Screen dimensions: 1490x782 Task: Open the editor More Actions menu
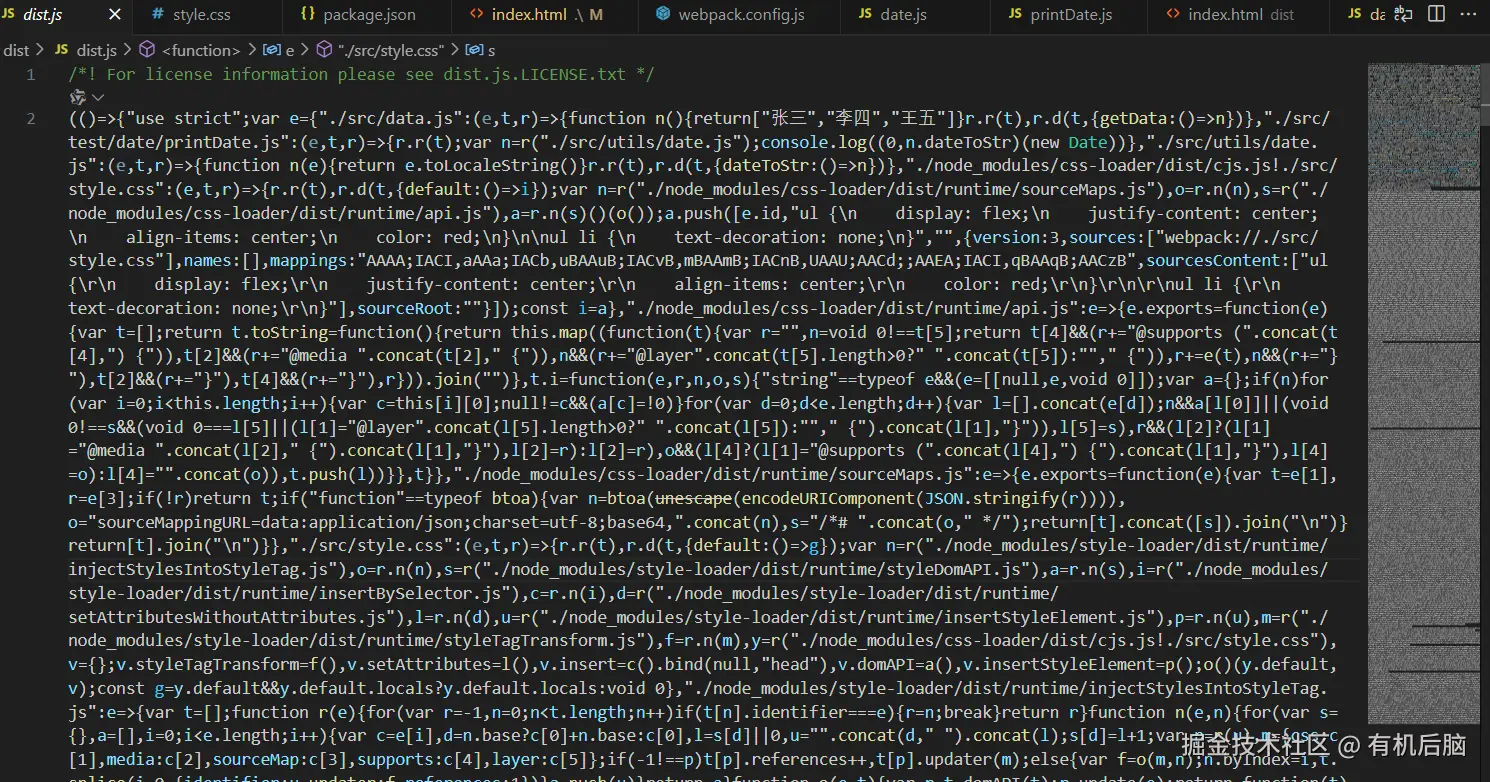(x=1469, y=14)
